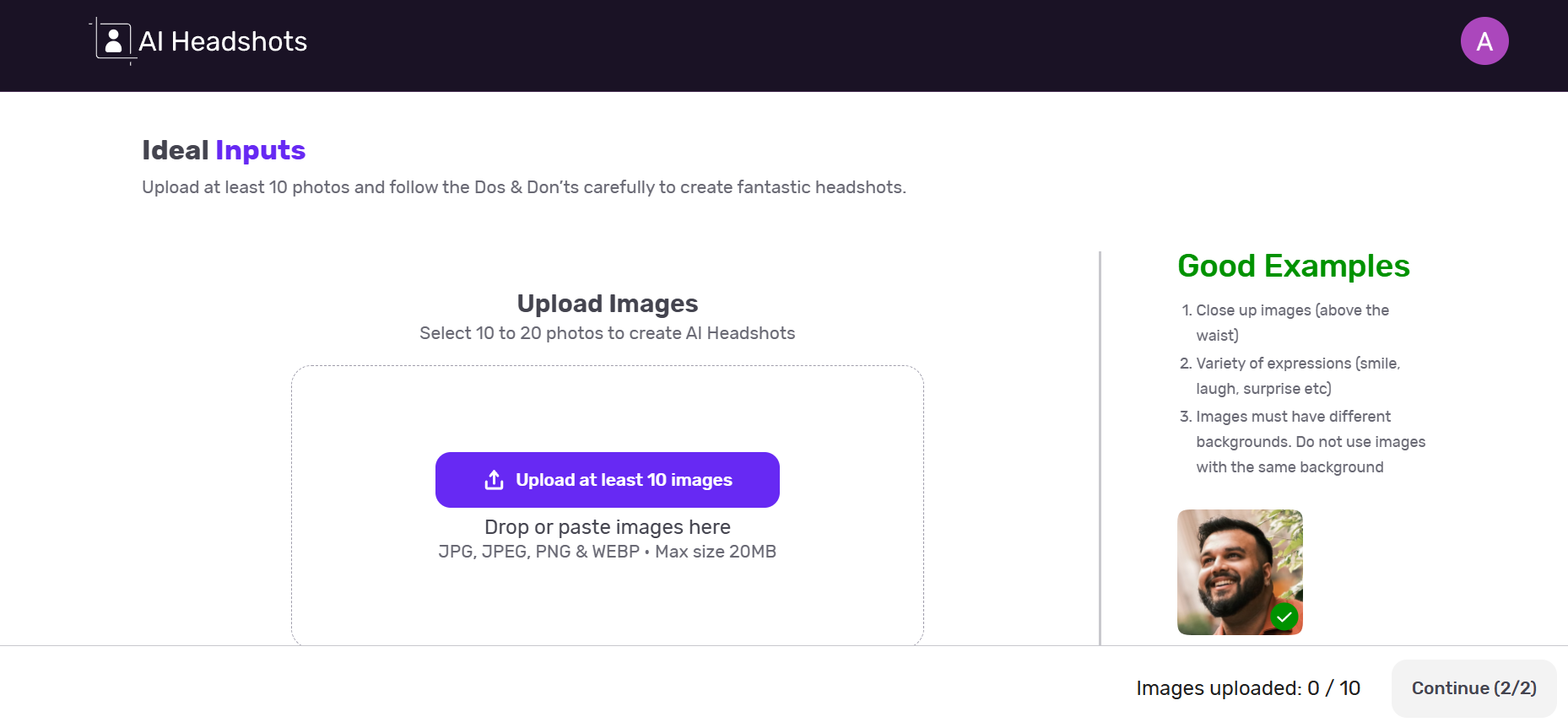Select the "Images must have different backgrounds" item
The image size is (1568, 722).
(x=1310, y=441)
